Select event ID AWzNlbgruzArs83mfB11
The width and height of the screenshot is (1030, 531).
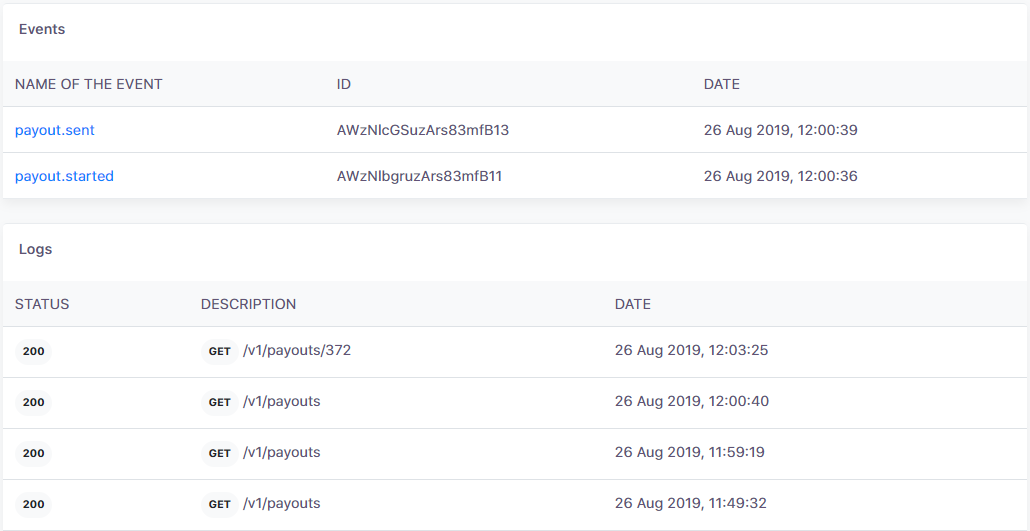pyautogui.click(x=420, y=176)
